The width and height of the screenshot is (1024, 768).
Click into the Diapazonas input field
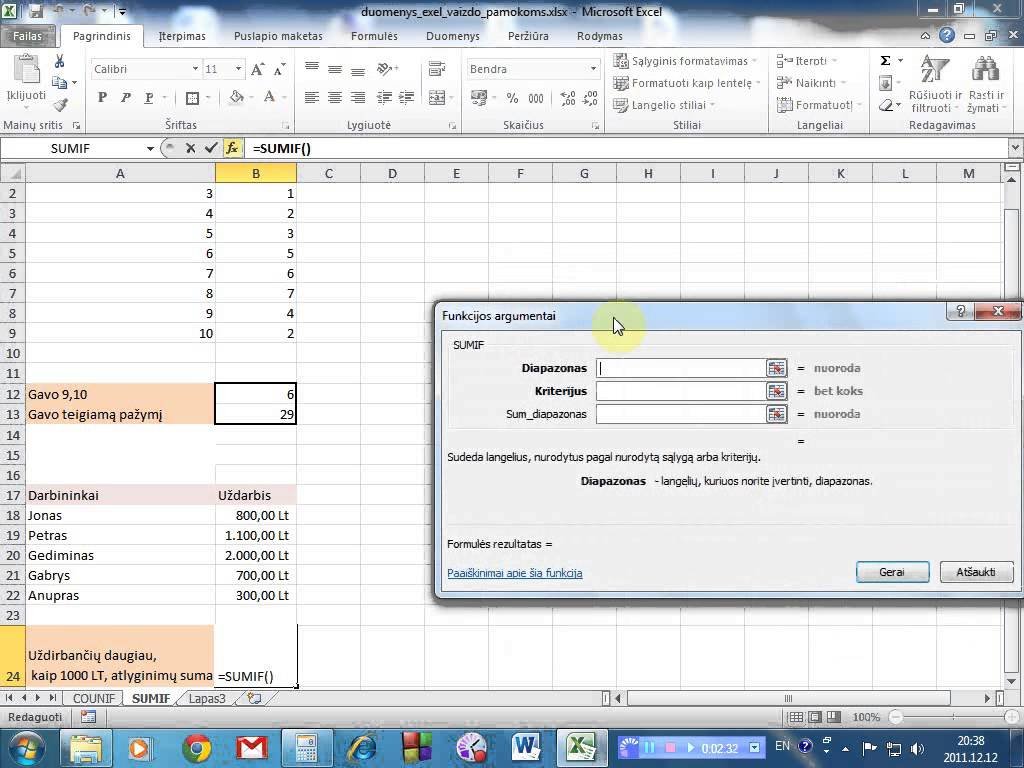coord(681,368)
